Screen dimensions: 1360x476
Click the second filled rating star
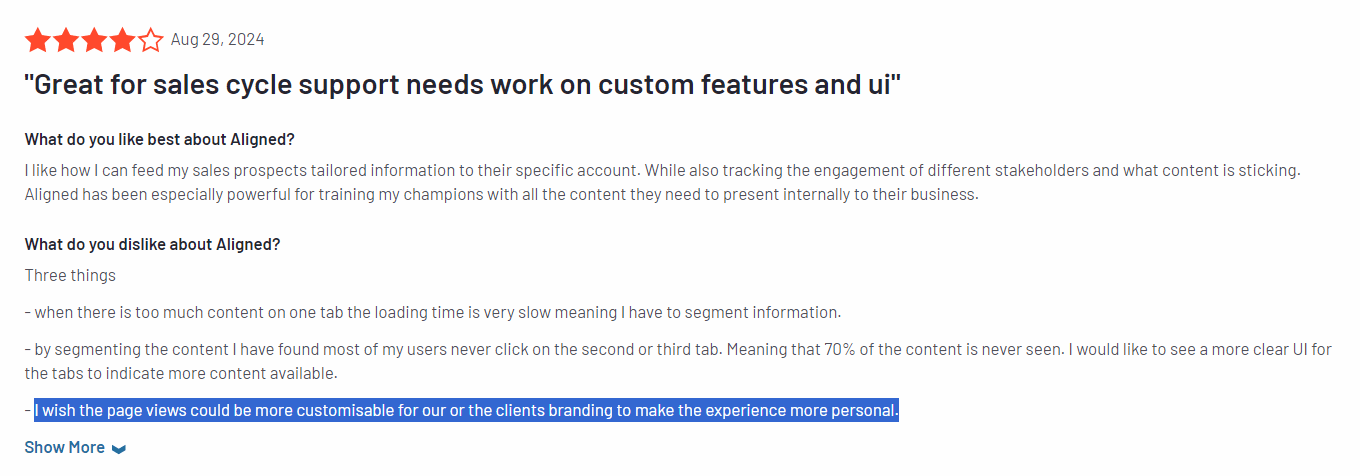point(66,41)
